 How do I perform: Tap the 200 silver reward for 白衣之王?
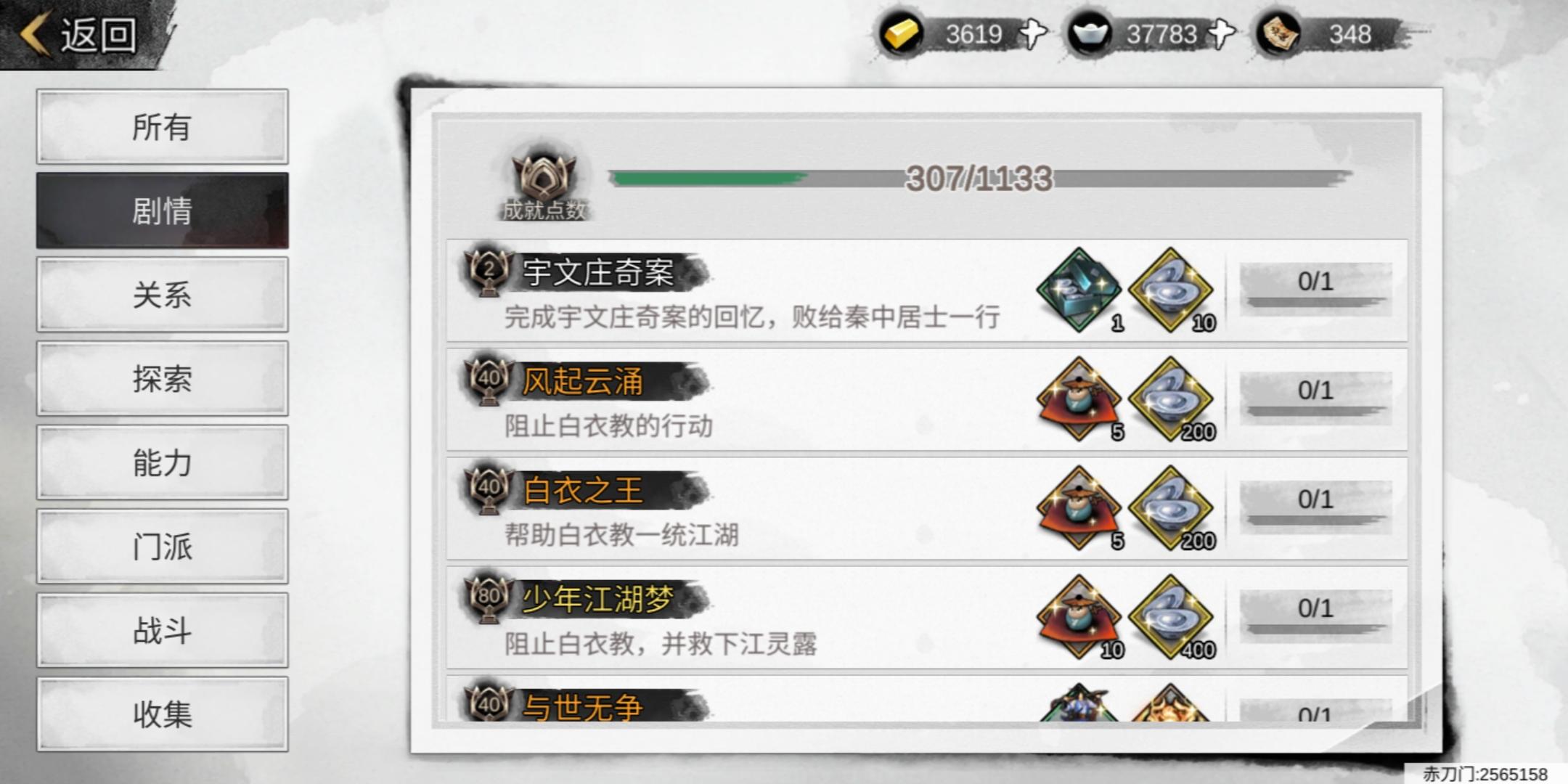click(x=1172, y=508)
